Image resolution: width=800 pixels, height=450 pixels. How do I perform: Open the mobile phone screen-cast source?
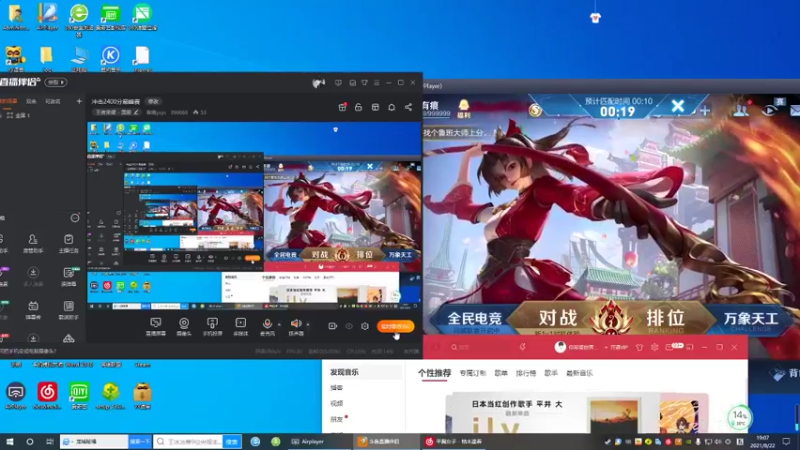(212, 326)
